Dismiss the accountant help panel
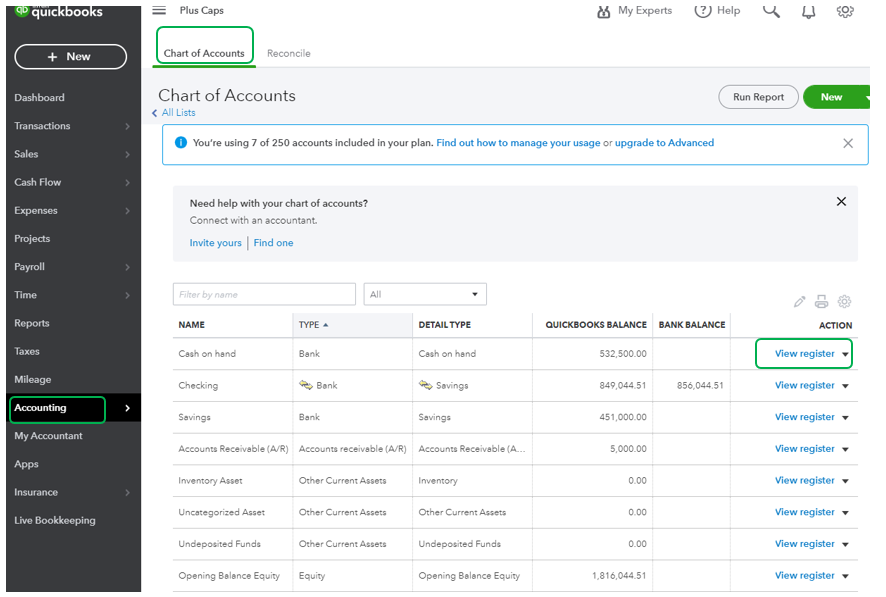The width and height of the screenshot is (886, 597). [841, 202]
